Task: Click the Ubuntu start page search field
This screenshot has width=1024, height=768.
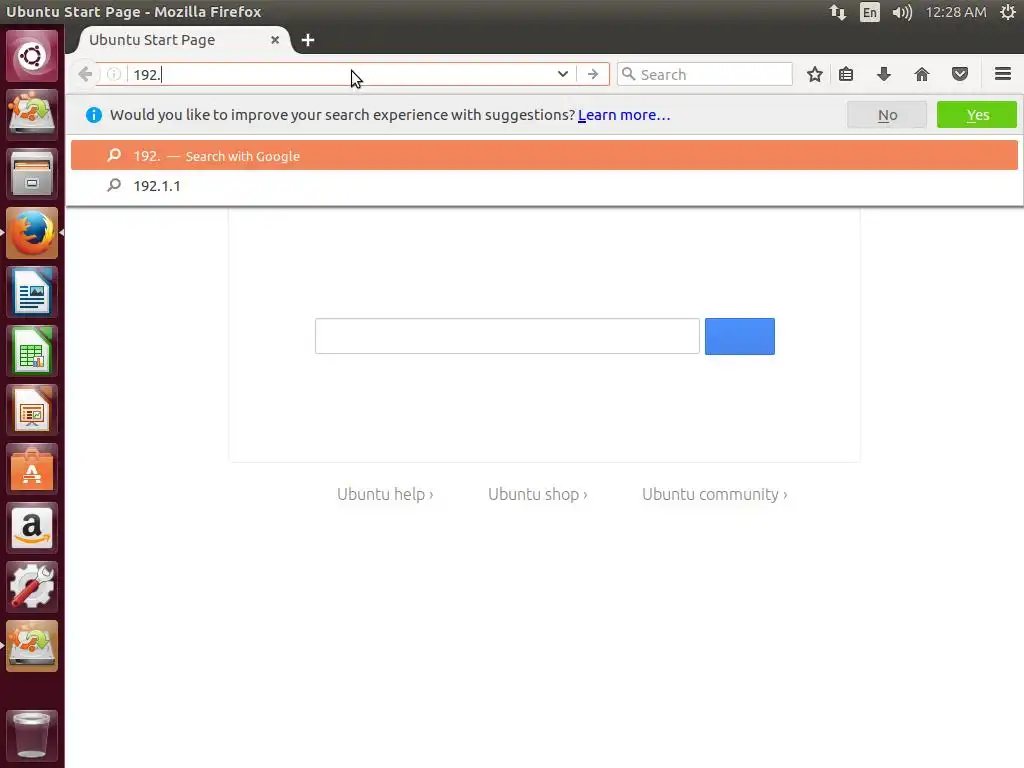Action: 507,336
